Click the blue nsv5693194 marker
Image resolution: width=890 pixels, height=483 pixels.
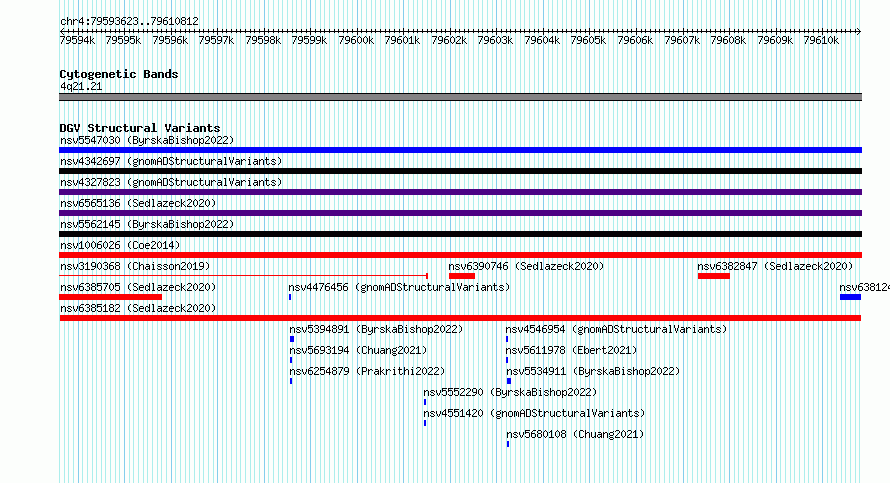(291, 360)
